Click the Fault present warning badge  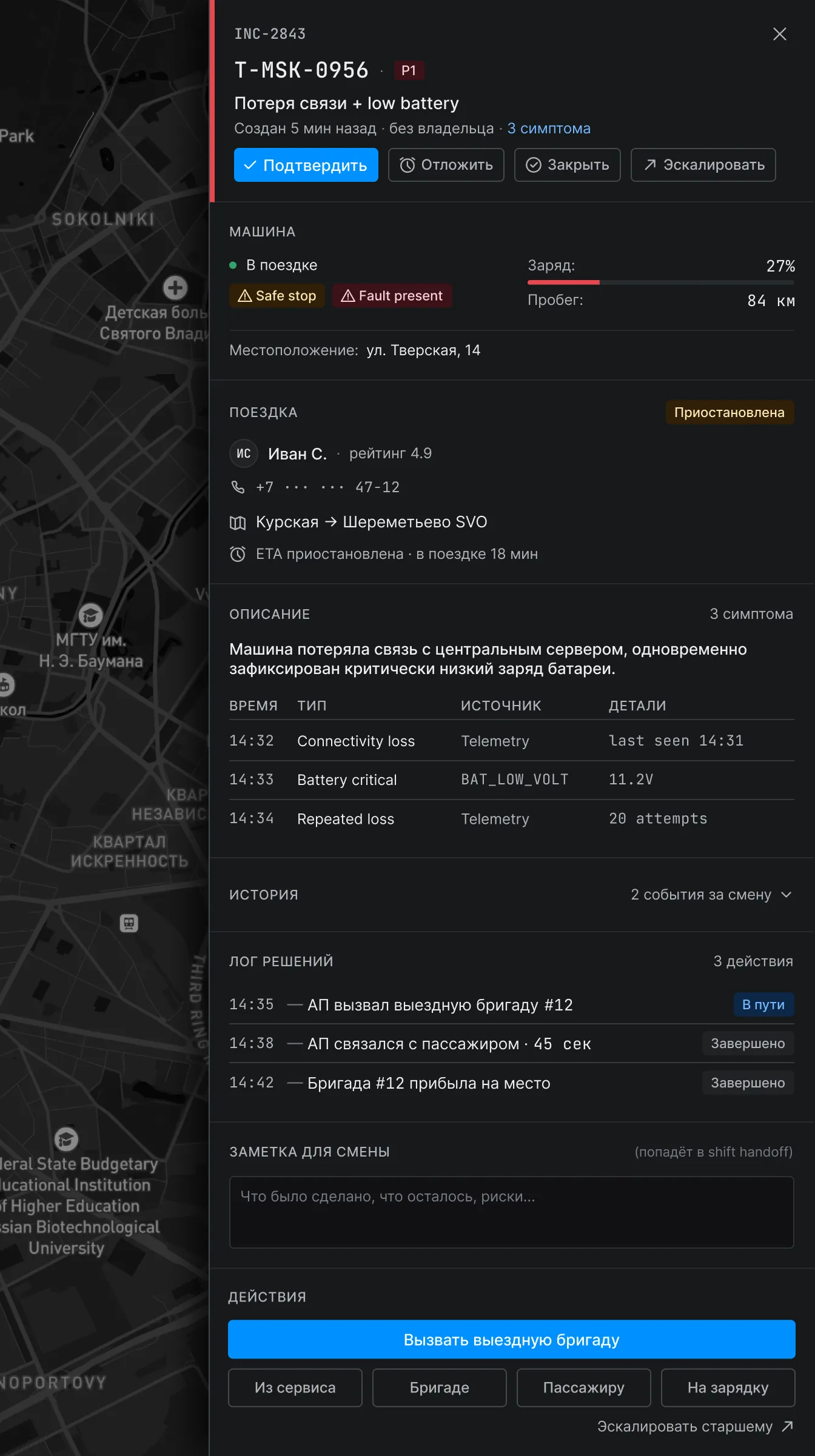(x=392, y=296)
